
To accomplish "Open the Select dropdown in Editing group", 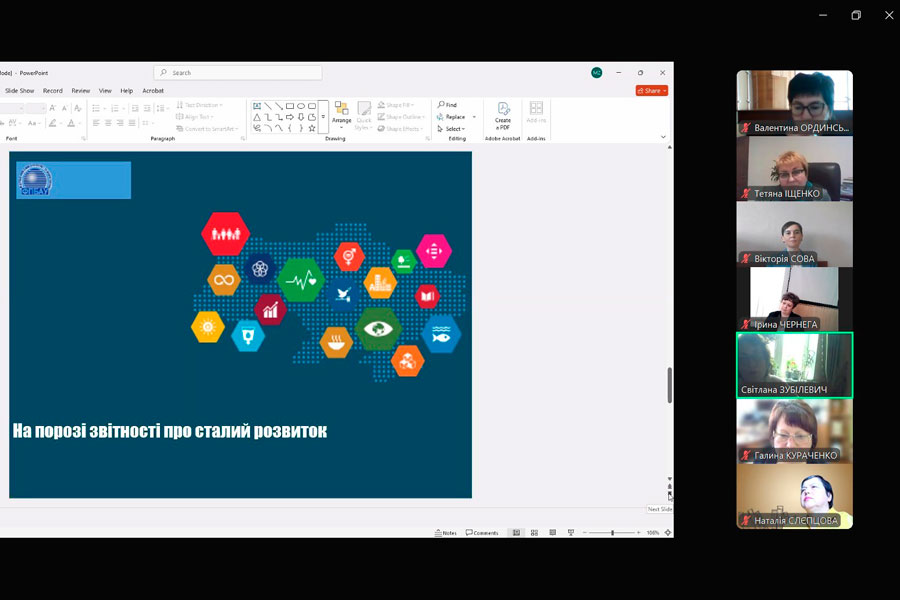I will click(x=451, y=129).
